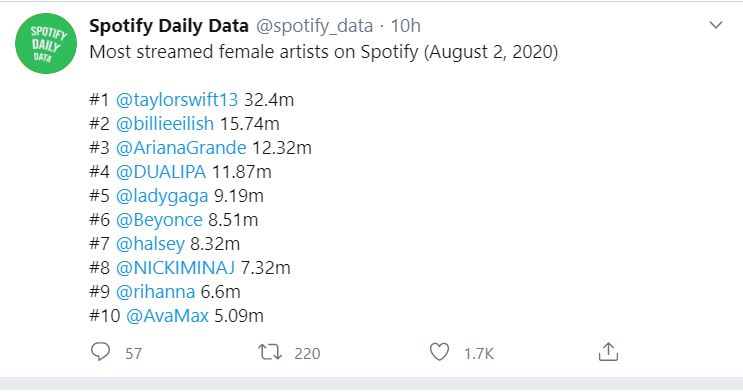Visit the @rihanna mention link
This screenshot has width=743, height=392.
tap(155, 292)
